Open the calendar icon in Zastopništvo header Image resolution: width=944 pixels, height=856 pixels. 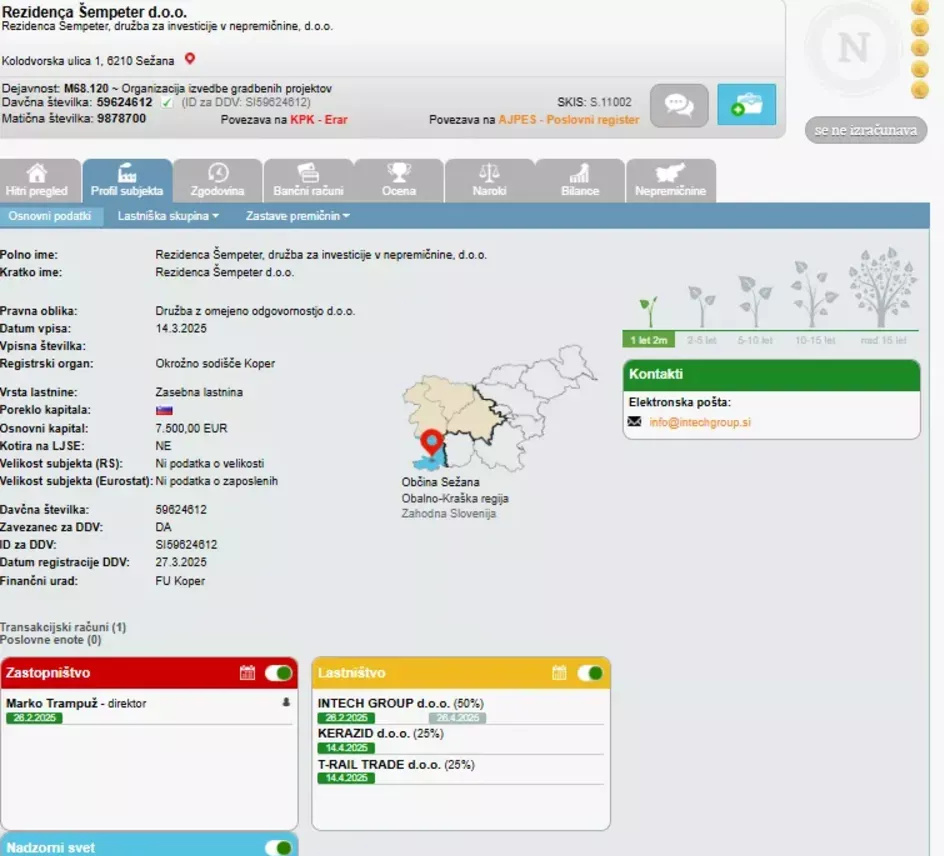[247, 672]
